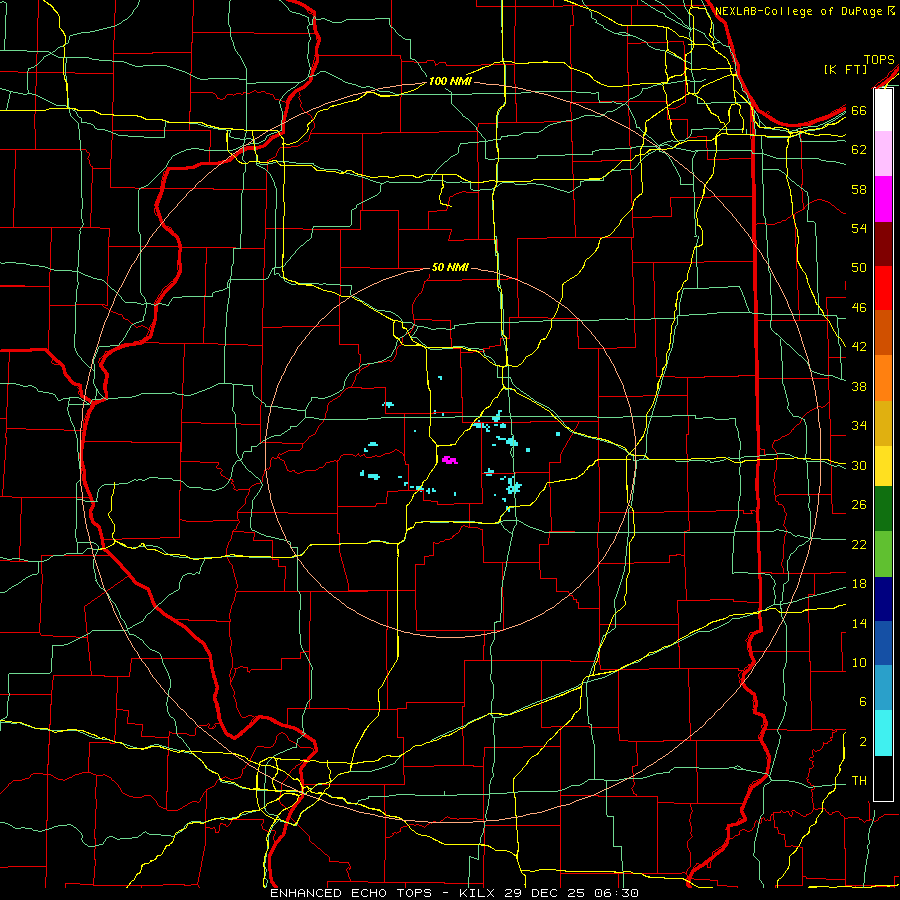Click the KILX station timestamp text
This screenshot has width=900, height=900.
click(x=548, y=893)
